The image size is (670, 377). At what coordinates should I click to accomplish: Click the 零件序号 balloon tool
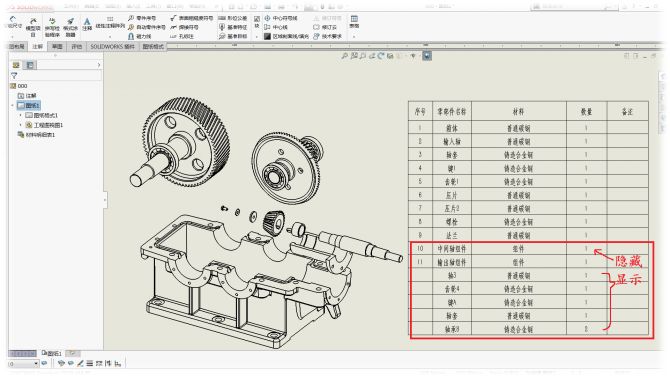pyautogui.click(x=142, y=18)
